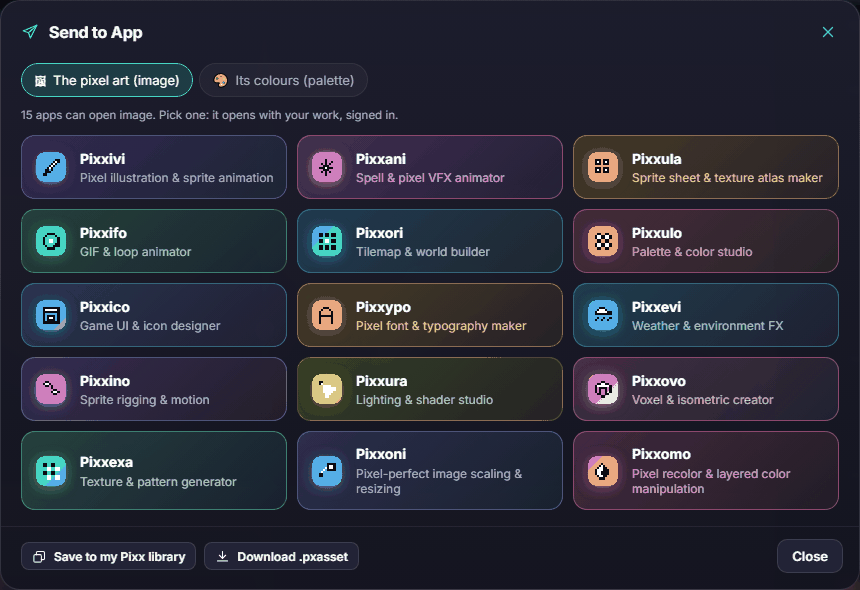Click the Pixxivi pen icon

coord(51,167)
